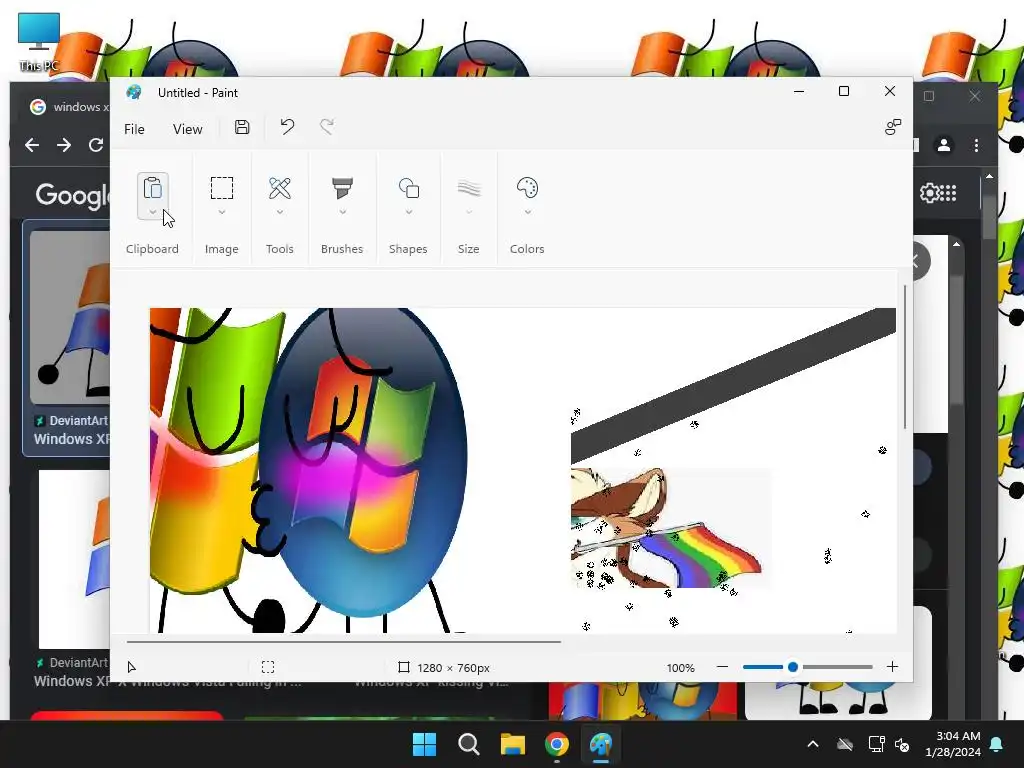Open the Google apps grid icon

point(949,193)
